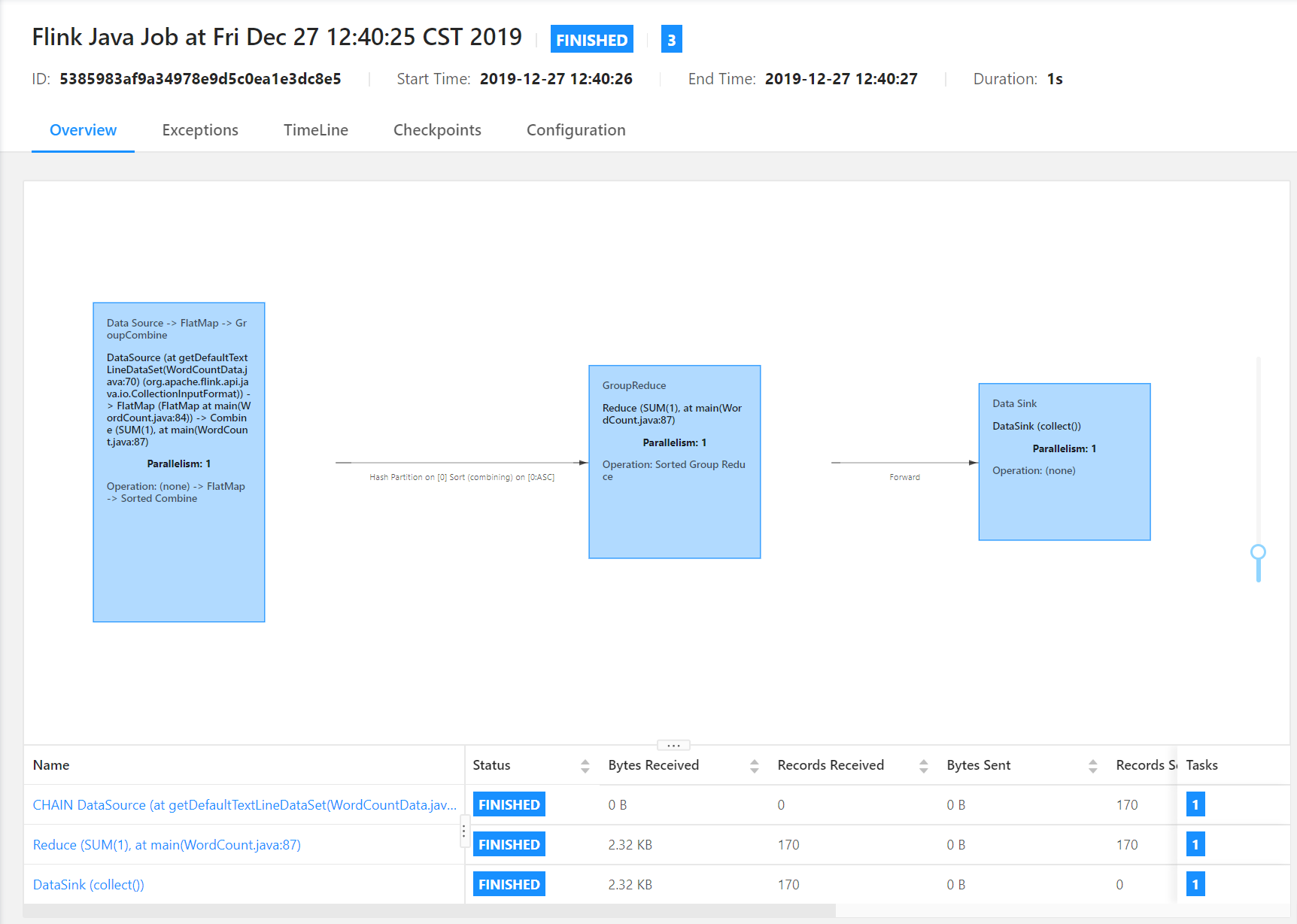Toggle sorting on the Bytes Received column
Screen dimensions: 1297x924
[x=755, y=764]
